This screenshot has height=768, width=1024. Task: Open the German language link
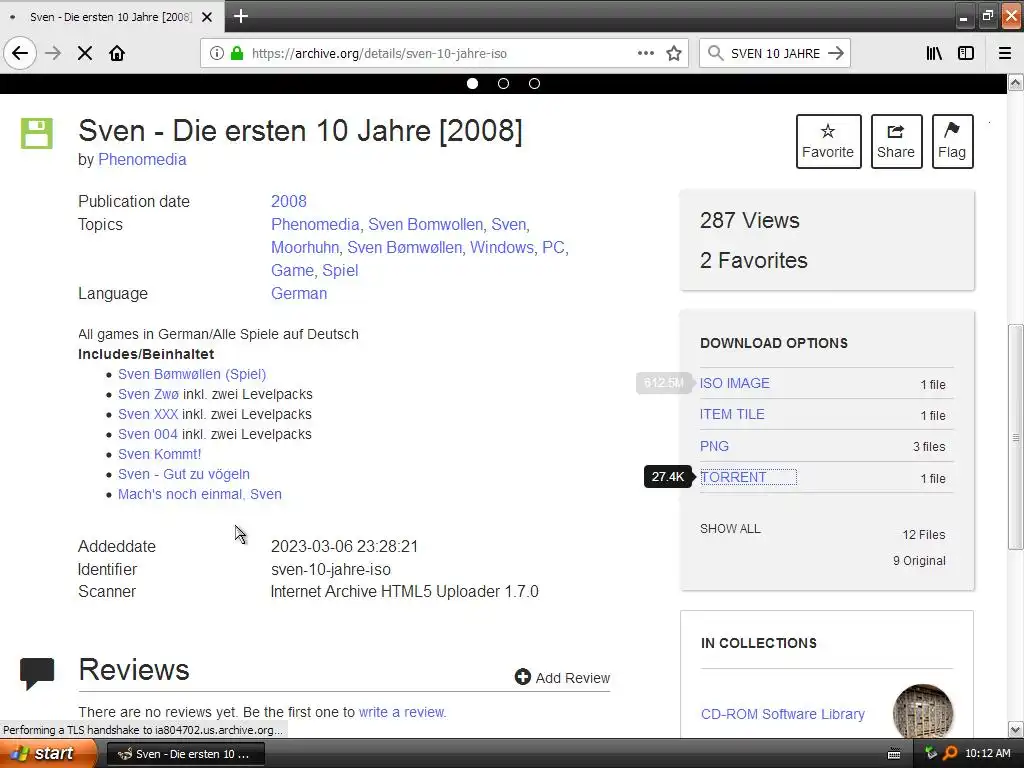click(x=299, y=293)
